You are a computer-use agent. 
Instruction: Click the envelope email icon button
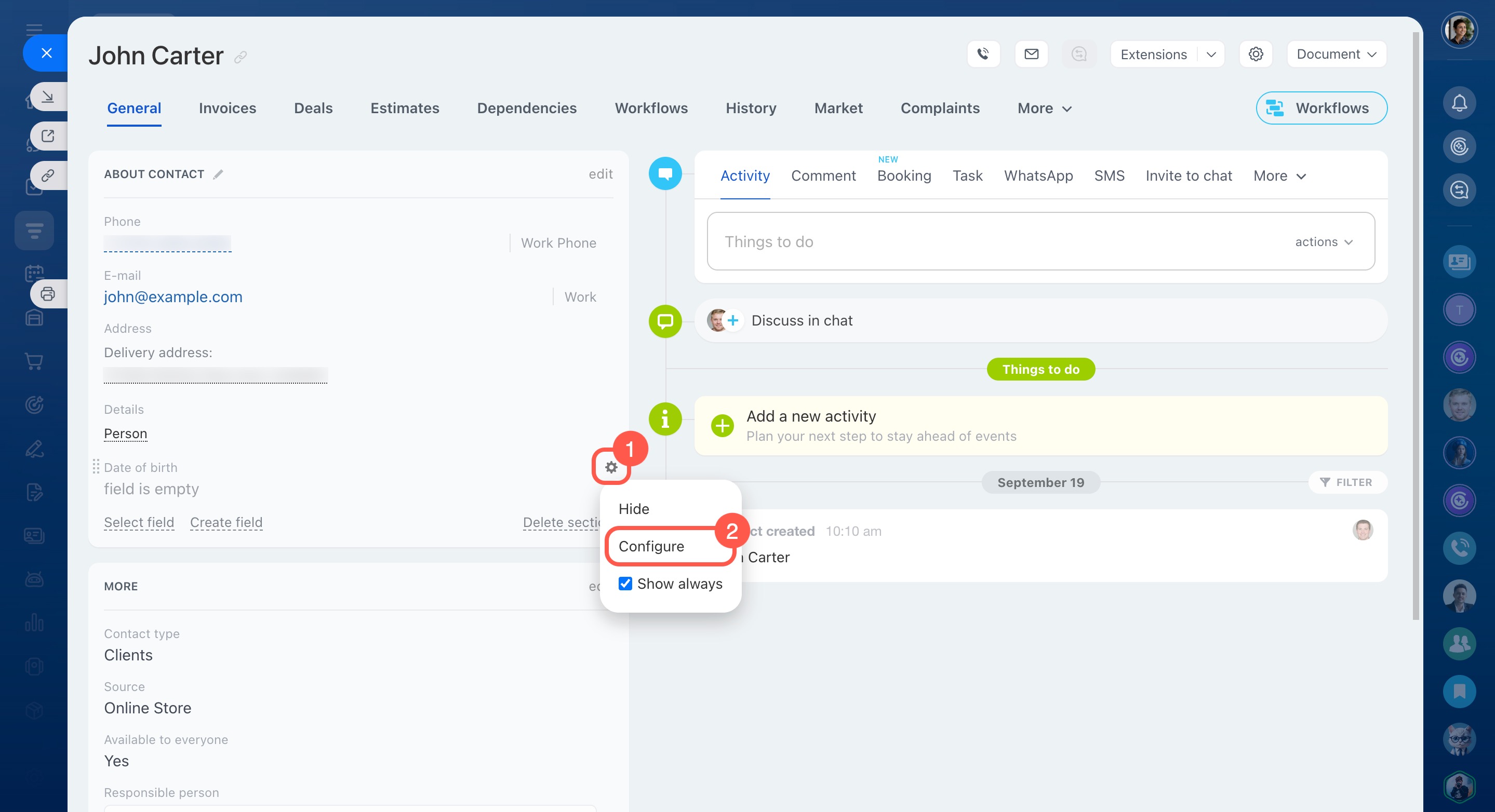(1031, 54)
